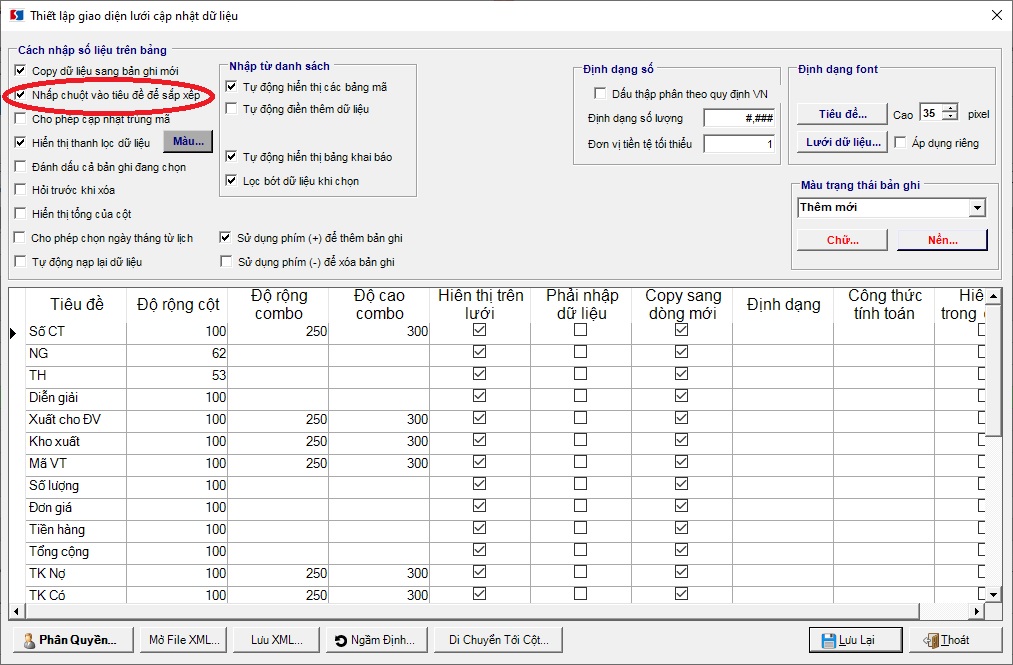Enable Áp dụng riêng checkbox

900,142
